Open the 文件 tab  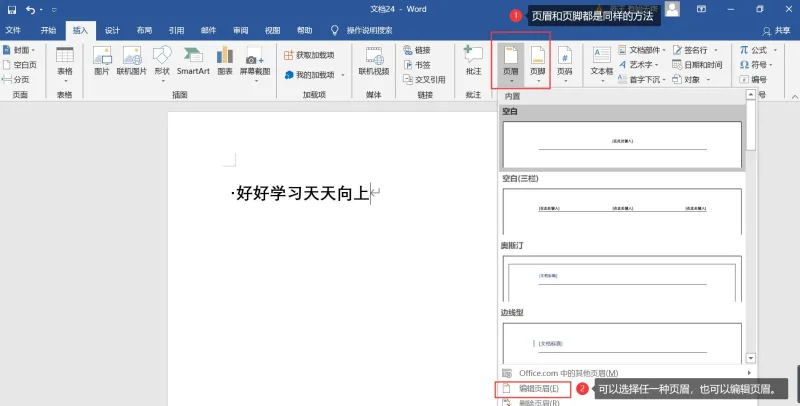click(x=13, y=31)
